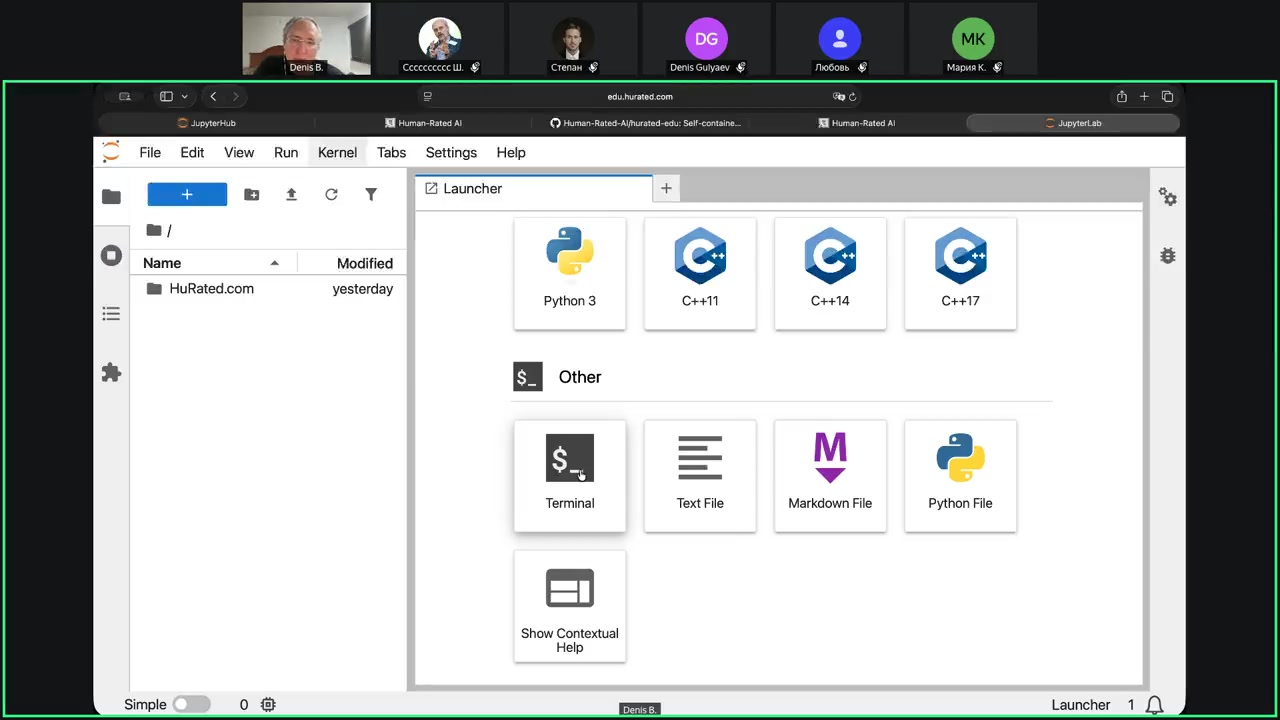This screenshot has height=720, width=1280.
Task: Toggle the file filter icon
Action: (371, 195)
